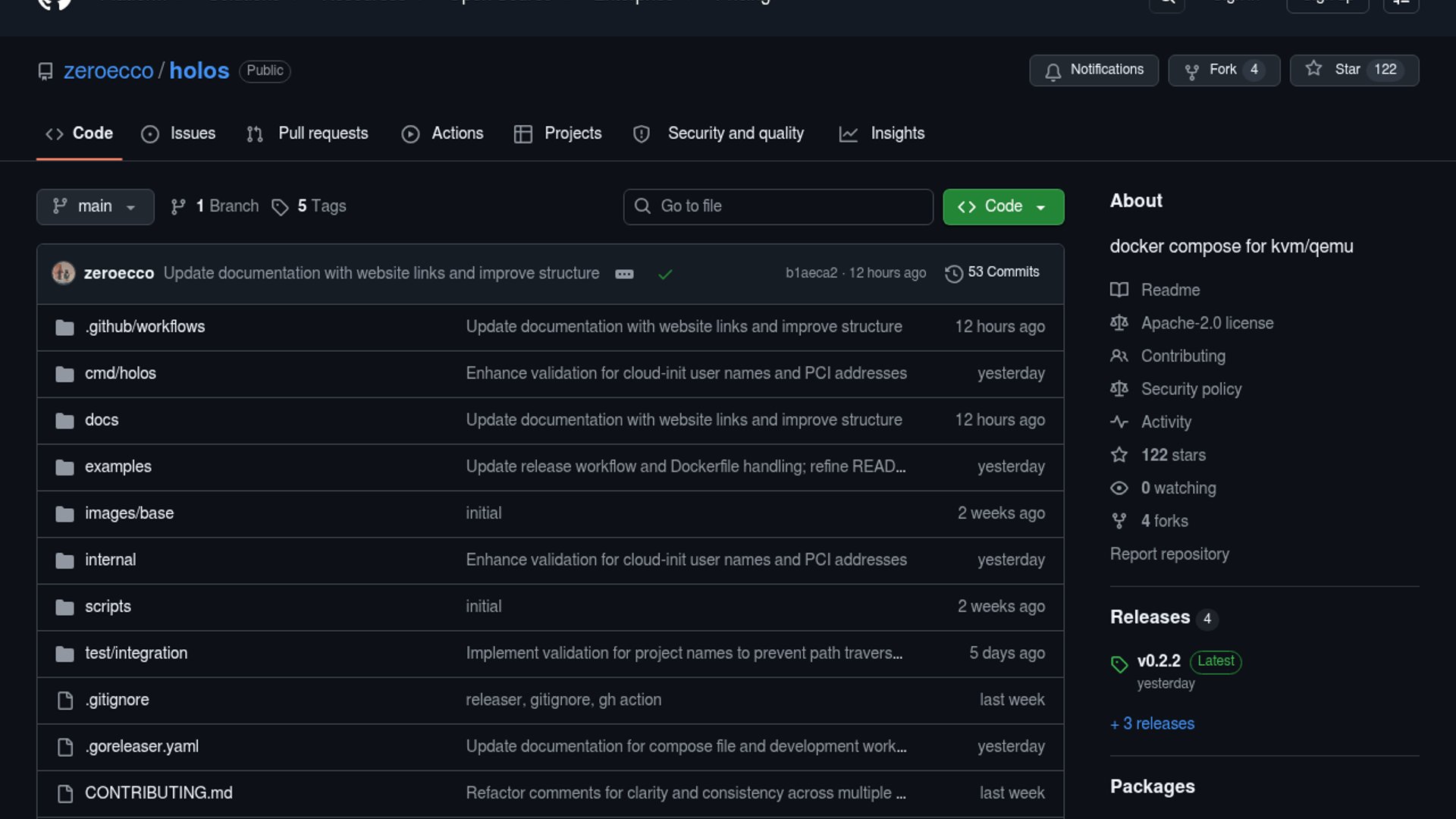Open the docs folder icon
Screen dimensions: 1456x819
pos(64,421)
